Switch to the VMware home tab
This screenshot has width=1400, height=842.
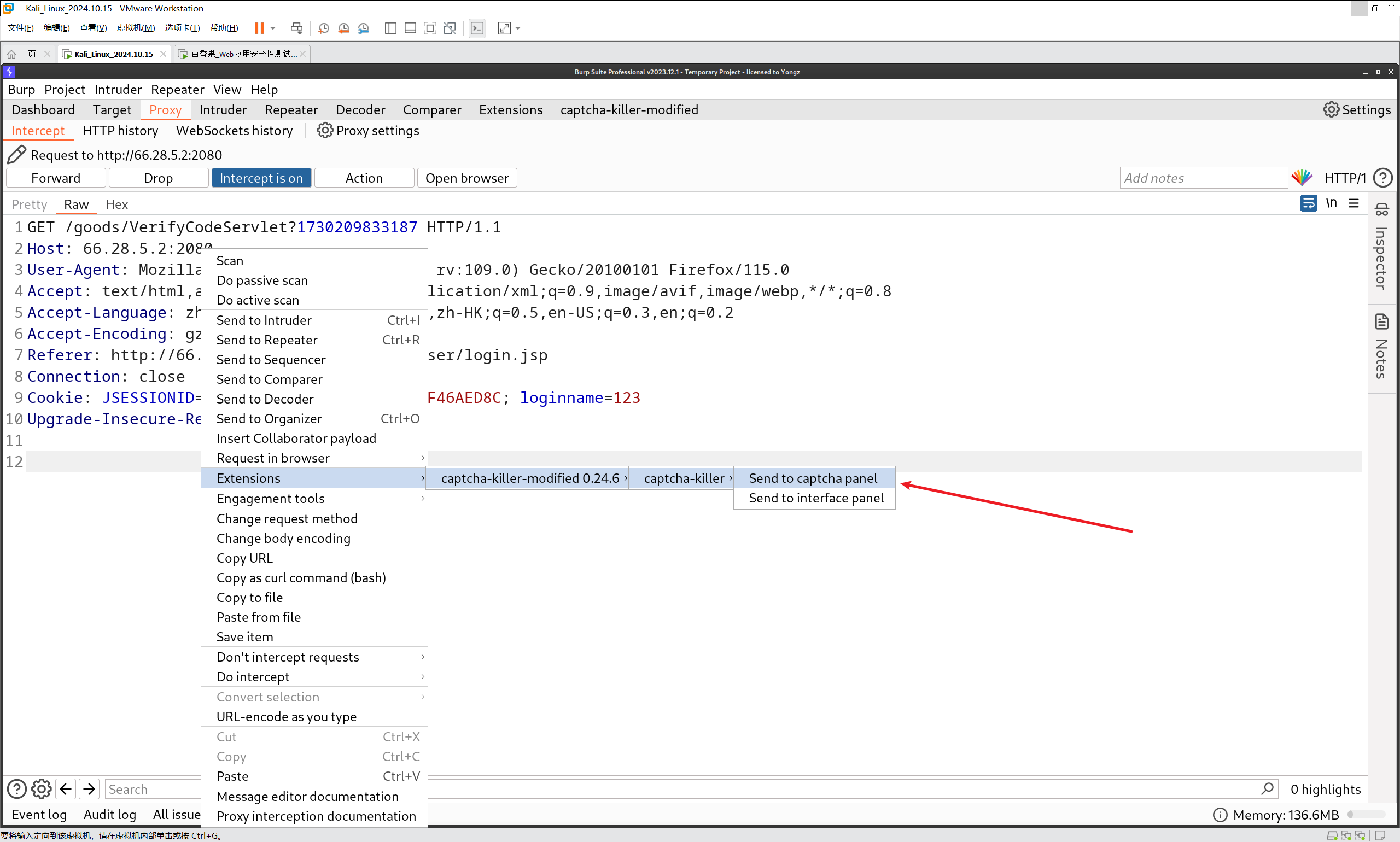[x=24, y=54]
